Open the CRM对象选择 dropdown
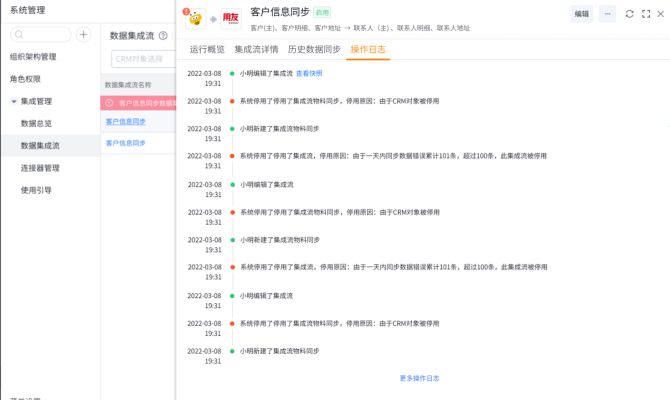The height and width of the screenshot is (400, 670). (x=138, y=59)
